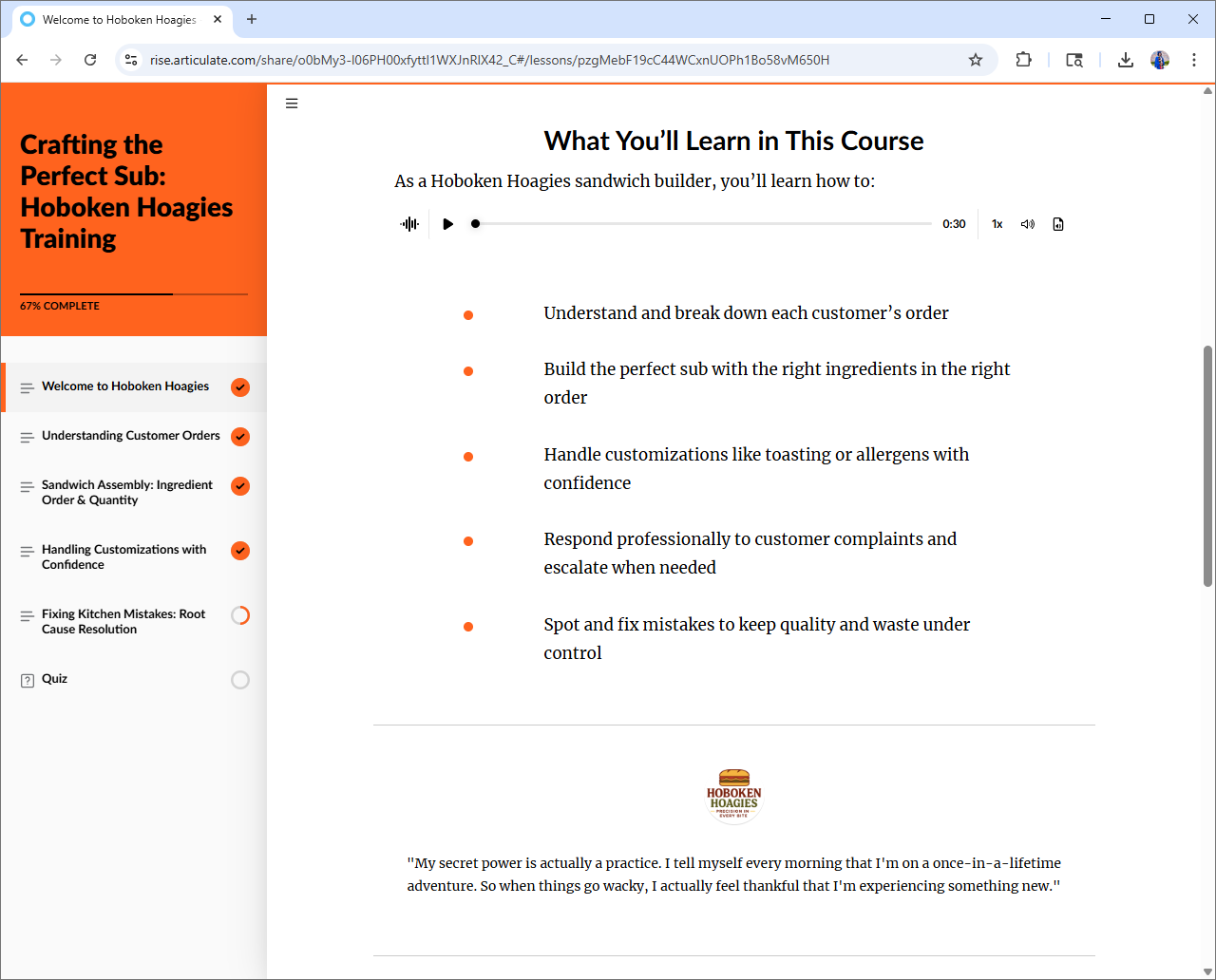Click the Quiz completion circle
The image size is (1216, 980).
[x=240, y=680]
